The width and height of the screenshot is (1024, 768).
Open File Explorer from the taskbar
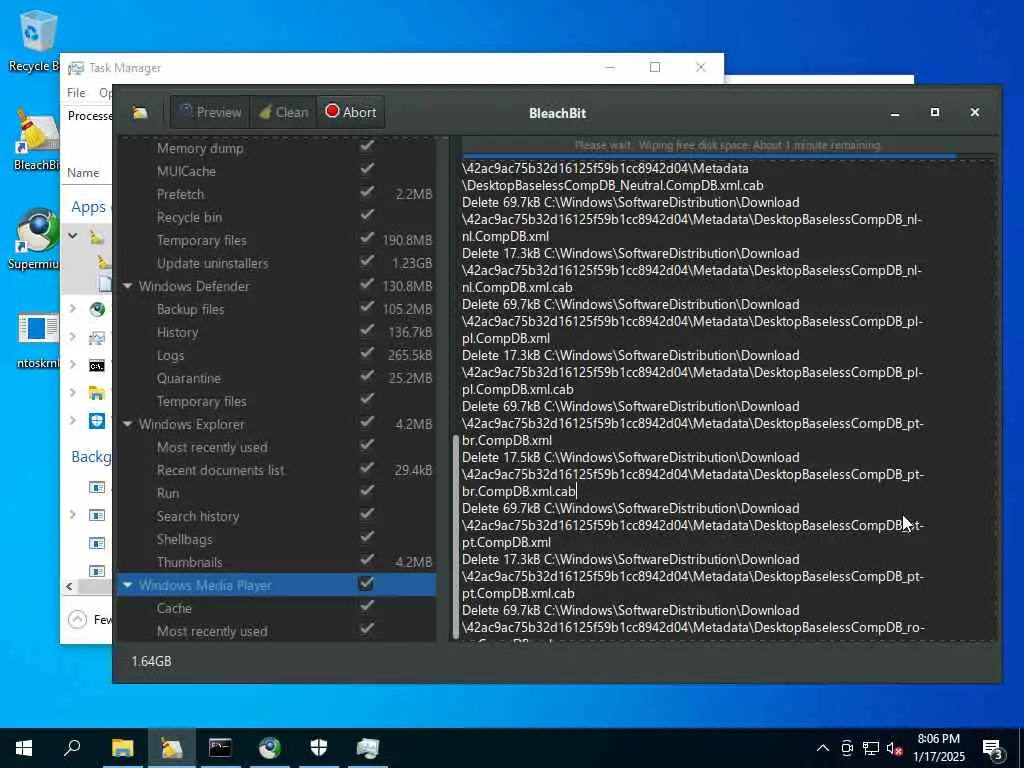(122, 748)
